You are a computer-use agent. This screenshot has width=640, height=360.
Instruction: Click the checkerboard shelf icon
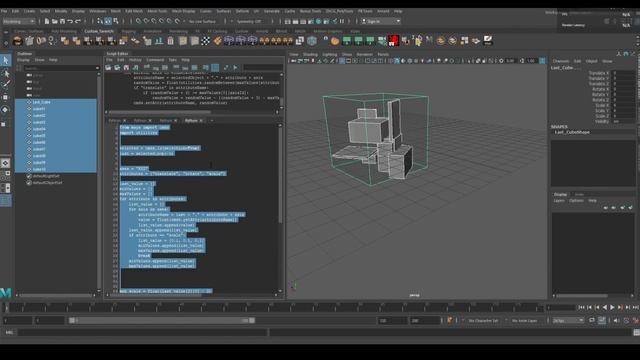(206, 41)
